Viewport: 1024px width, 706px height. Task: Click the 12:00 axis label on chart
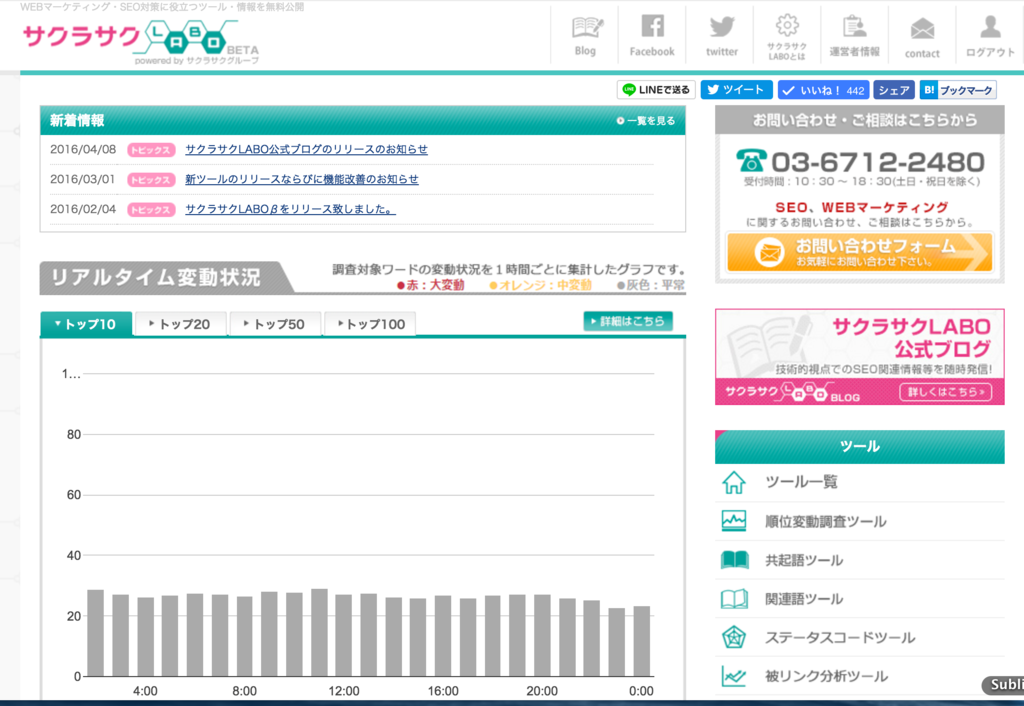pyautogui.click(x=344, y=691)
